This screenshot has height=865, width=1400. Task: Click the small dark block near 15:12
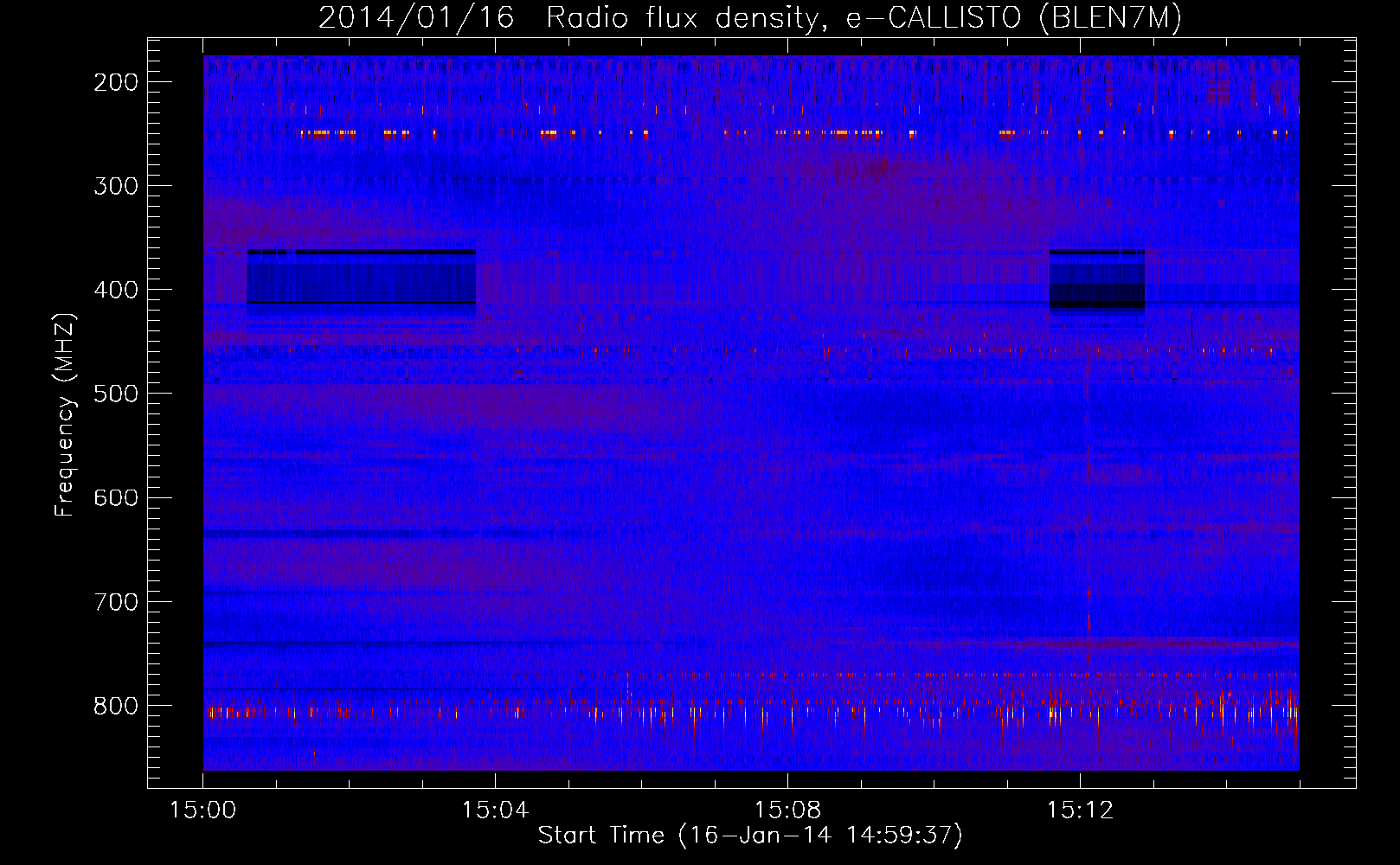1097,279
